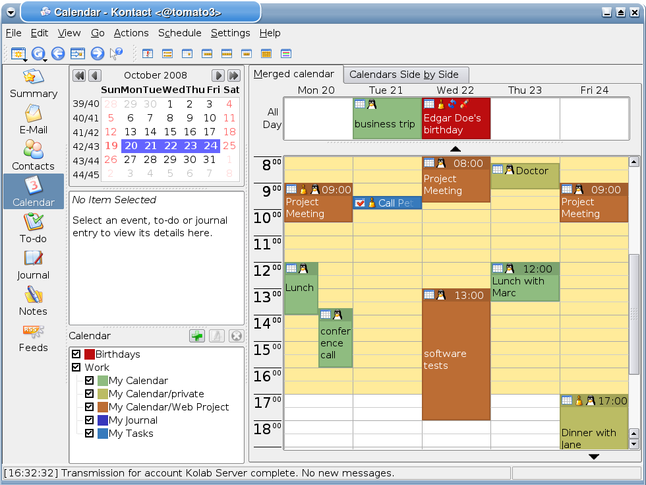
Task: Select Edgar Doe's birthday event
Action: pos(456,119)
